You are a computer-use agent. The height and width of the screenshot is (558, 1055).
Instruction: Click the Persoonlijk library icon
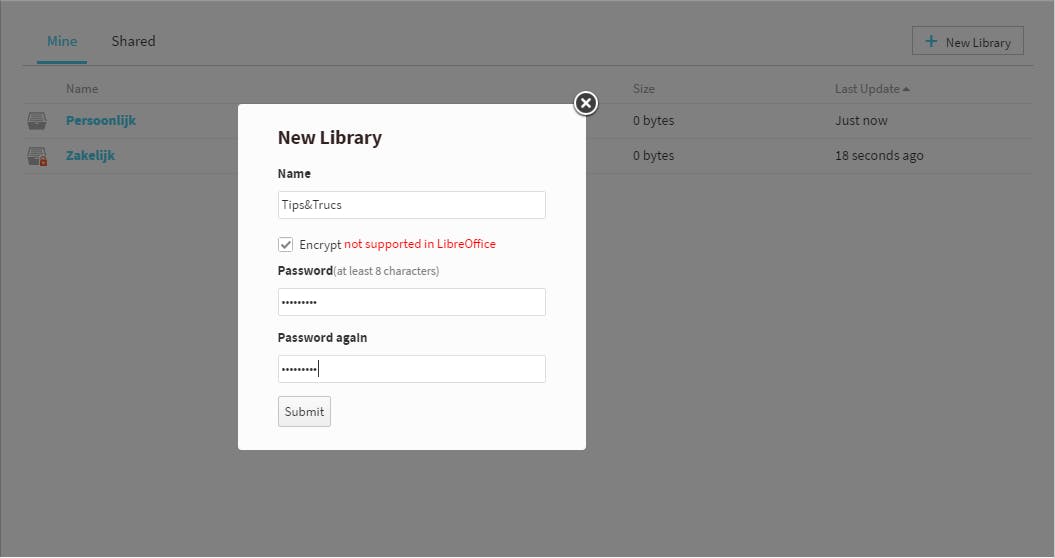click(x=37, y=121)
